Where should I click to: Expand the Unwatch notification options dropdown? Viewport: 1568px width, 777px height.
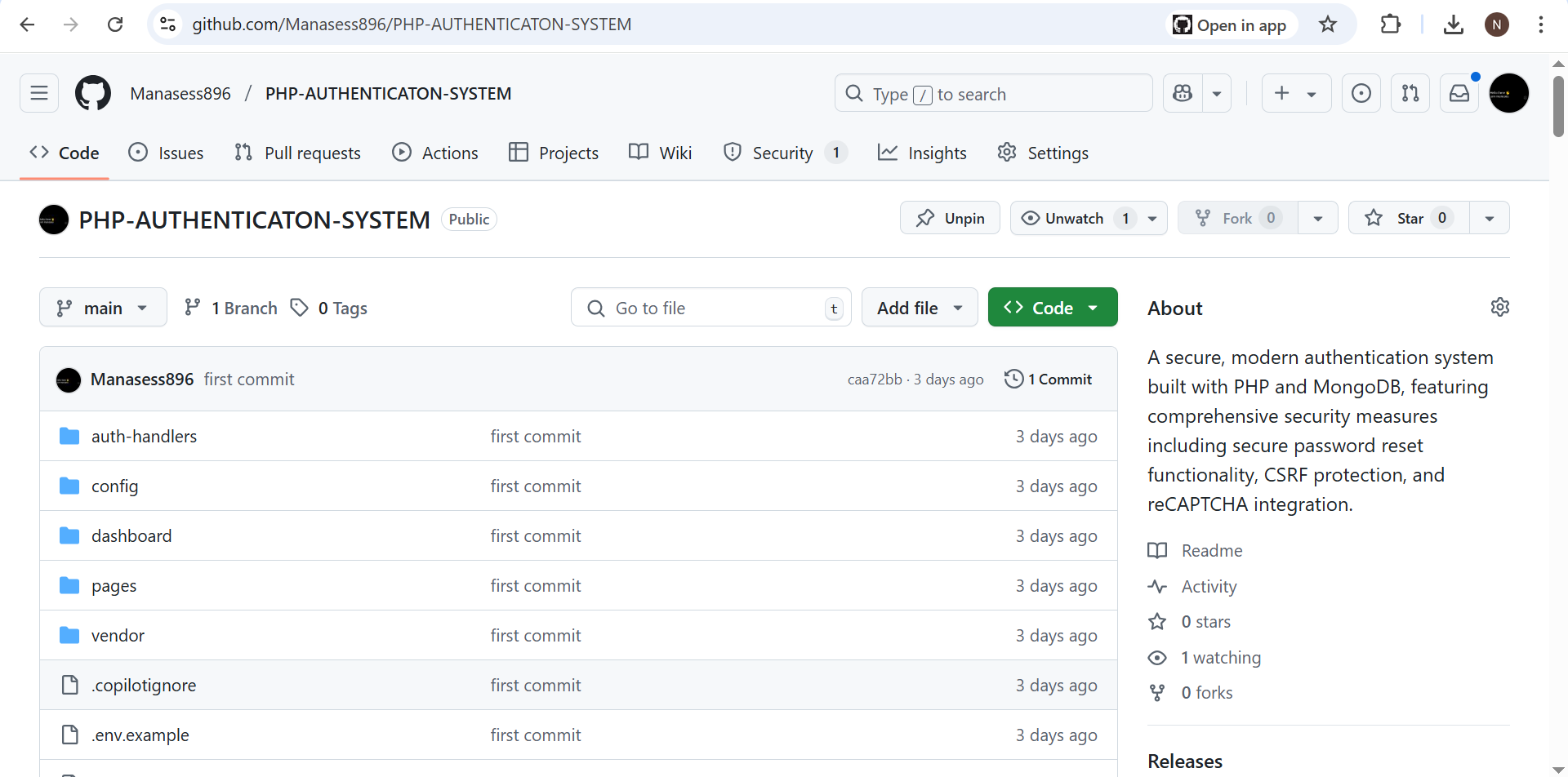coord(1152,218)
